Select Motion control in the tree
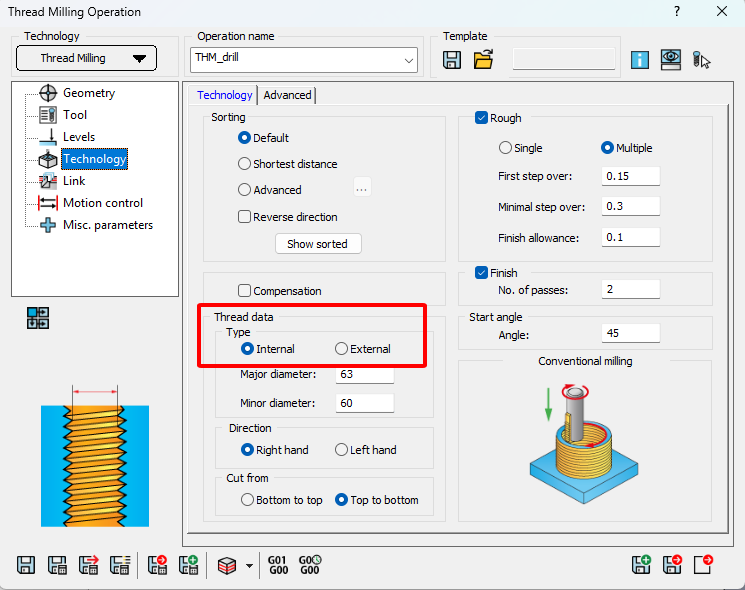The image size is (745, 590). coord(102,203)
